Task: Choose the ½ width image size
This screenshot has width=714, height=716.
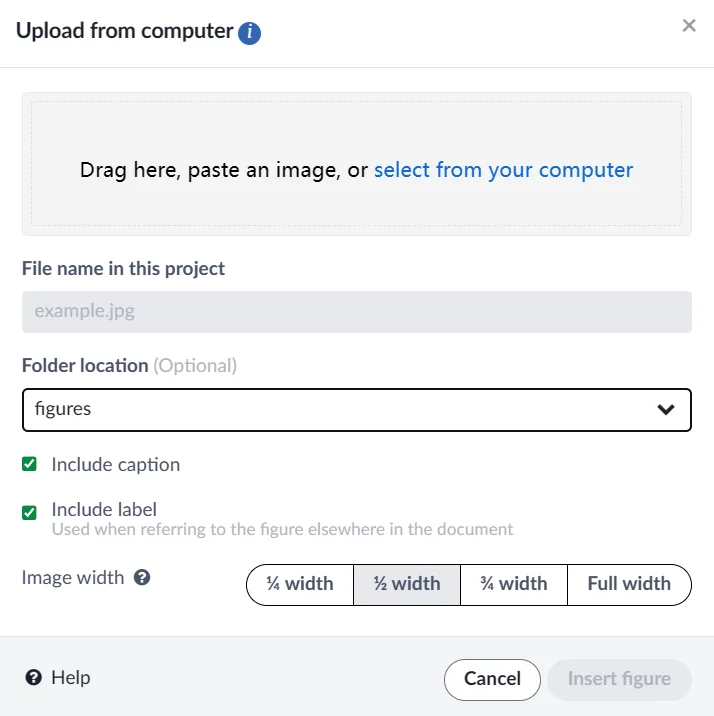Action: click(x=407, y=584)
